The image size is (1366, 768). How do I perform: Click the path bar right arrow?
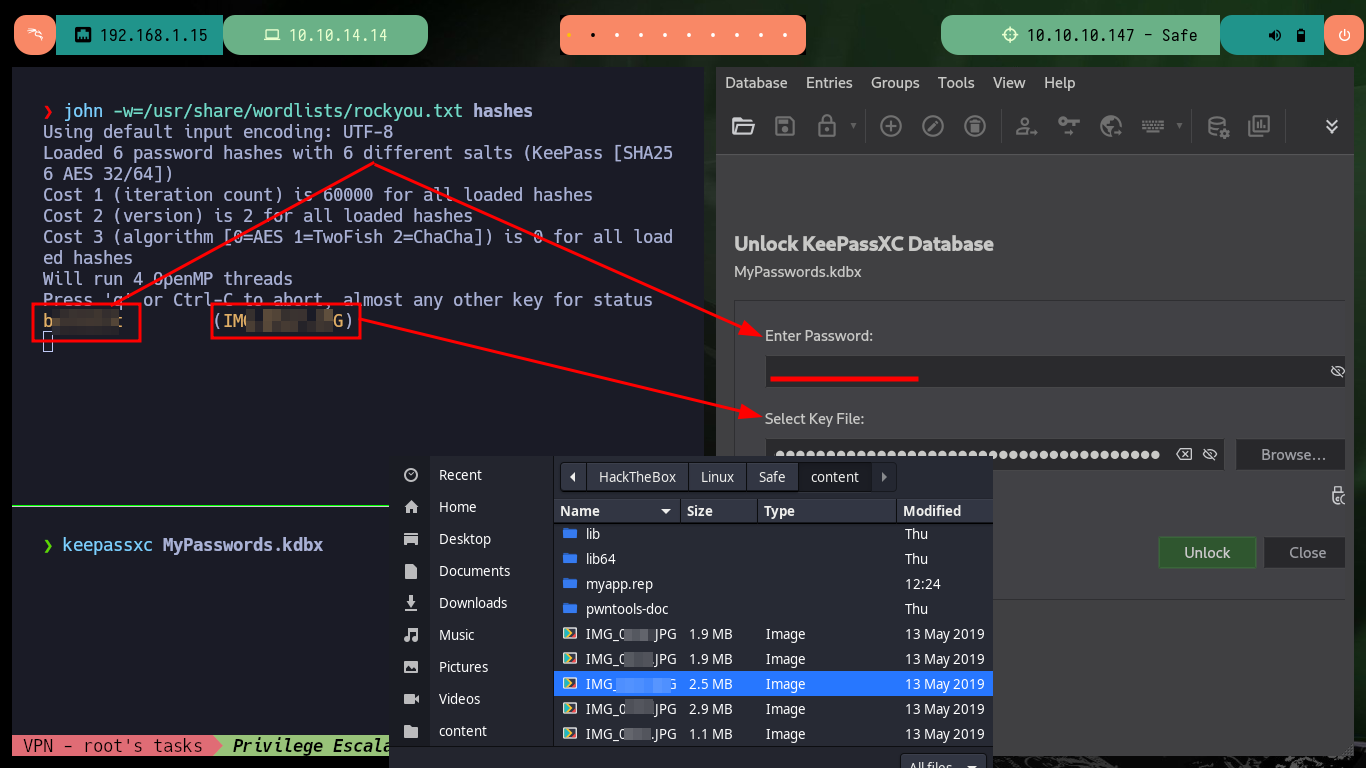tap(884, 477)
